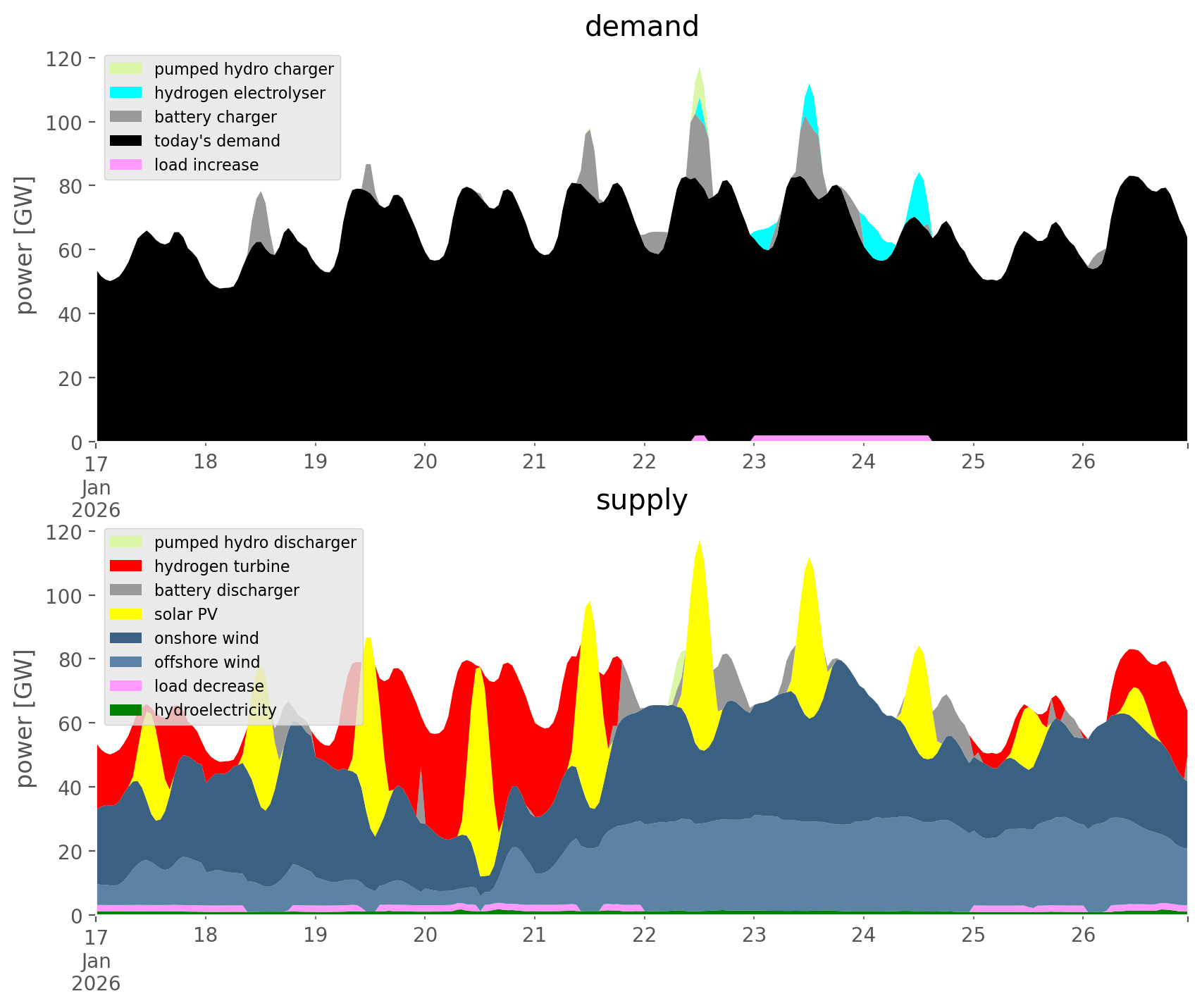Click the black today's demand legend swatch
Viewport: 1202px width, 1008px height.
coord(126,141)
